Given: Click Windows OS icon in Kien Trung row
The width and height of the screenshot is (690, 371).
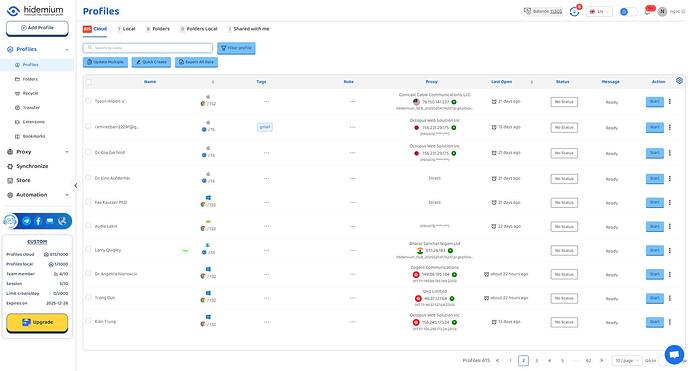Looking at the screenshot, I should 208,317.
